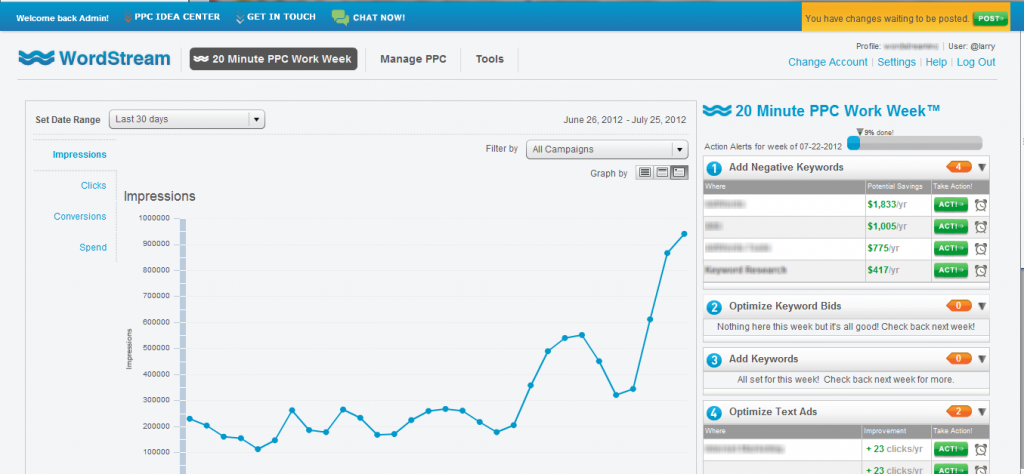This screenshot has height=474, width=1024.
Task: Open the Help link
Action: point(936,62)
